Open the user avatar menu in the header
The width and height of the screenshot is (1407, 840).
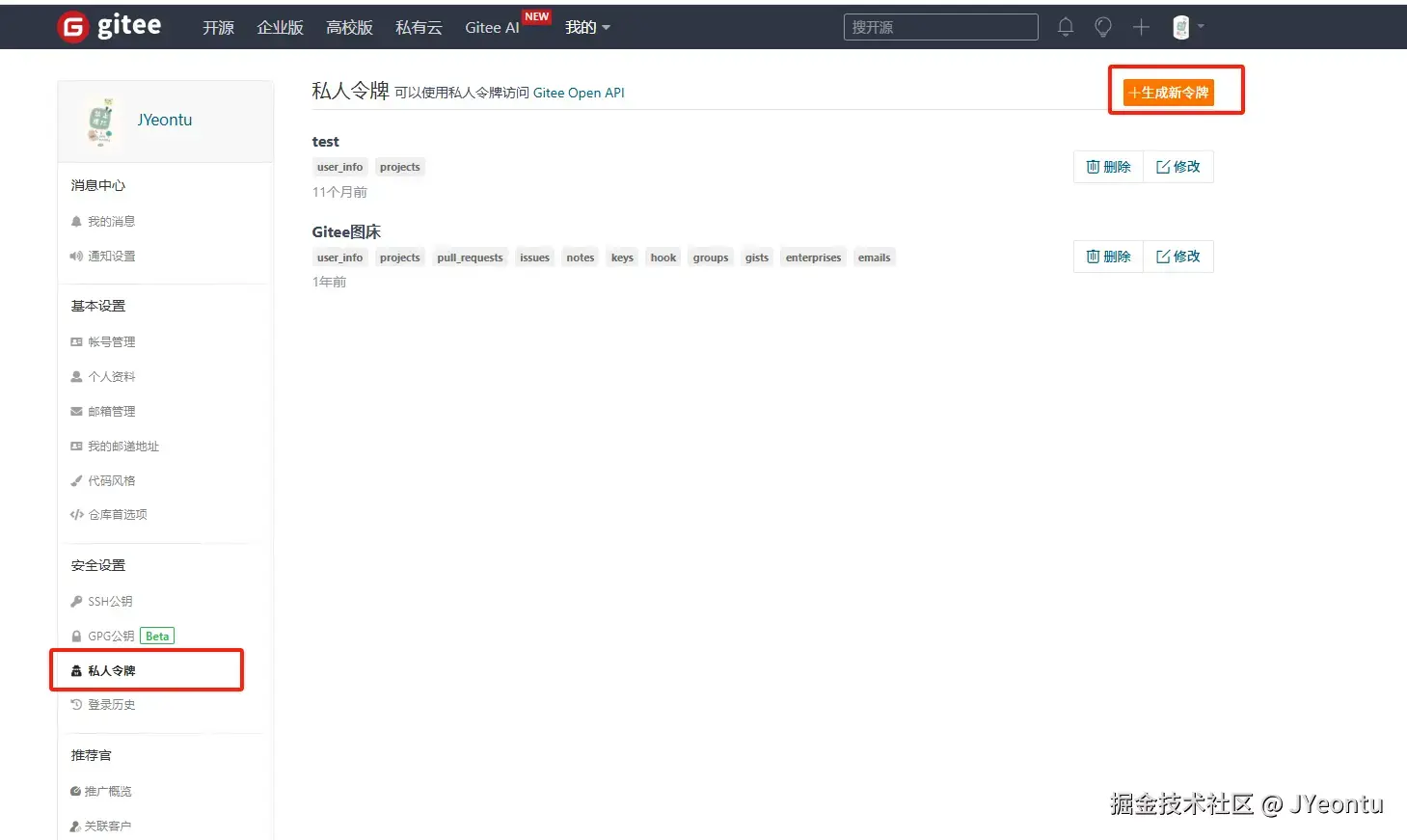[x=1188, y=27]
